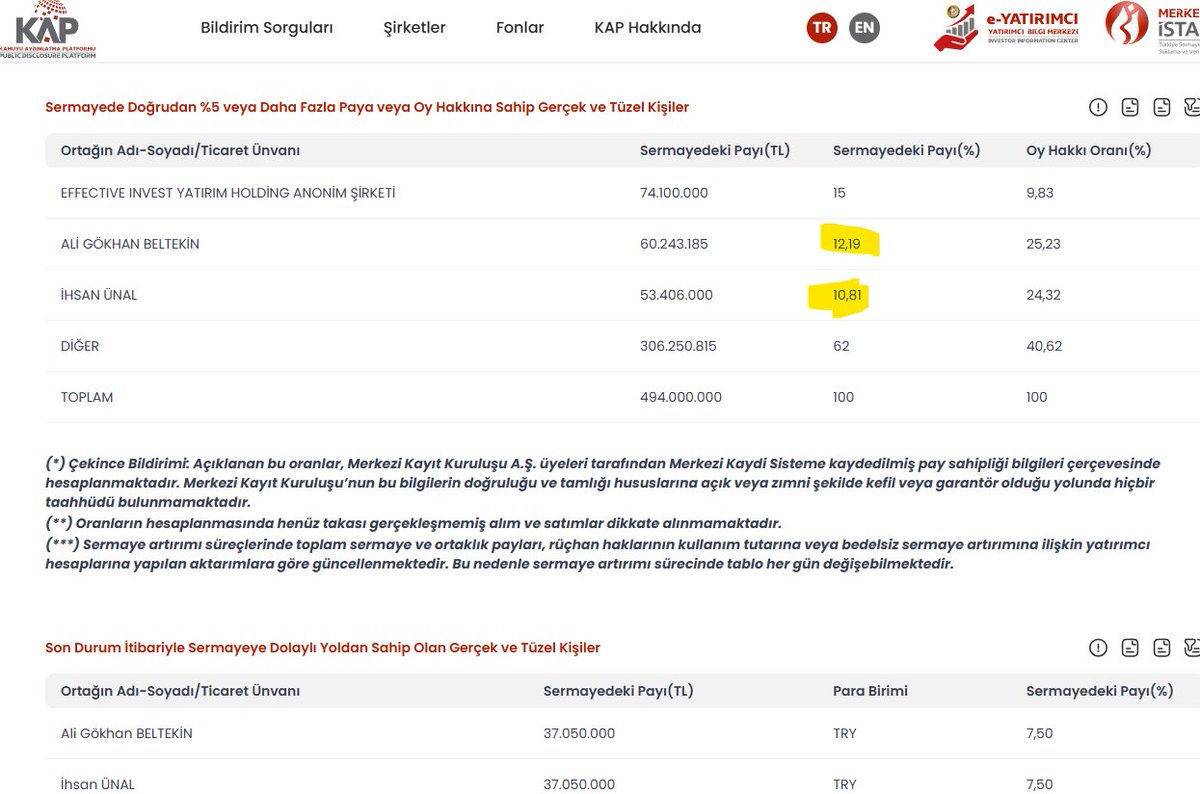1200x794 pixels.
Task: Click the total value '494.000.000'
Action: [x=681, y=397]
